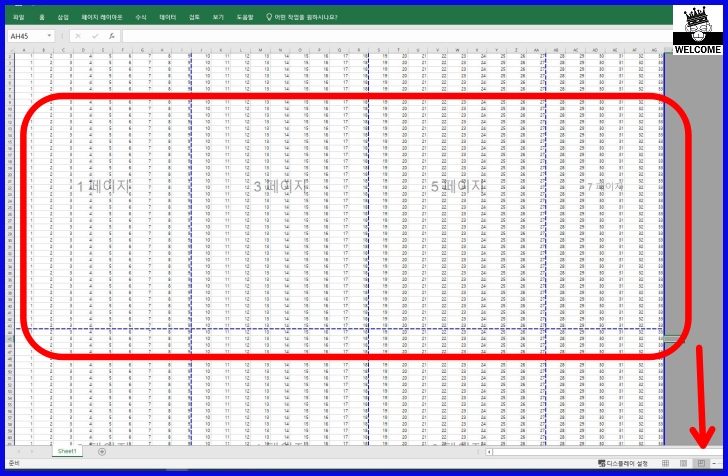728x476 pixels.
Task: Select the Sheet1 worksheet tab
Action: click(x=67, y=451)
